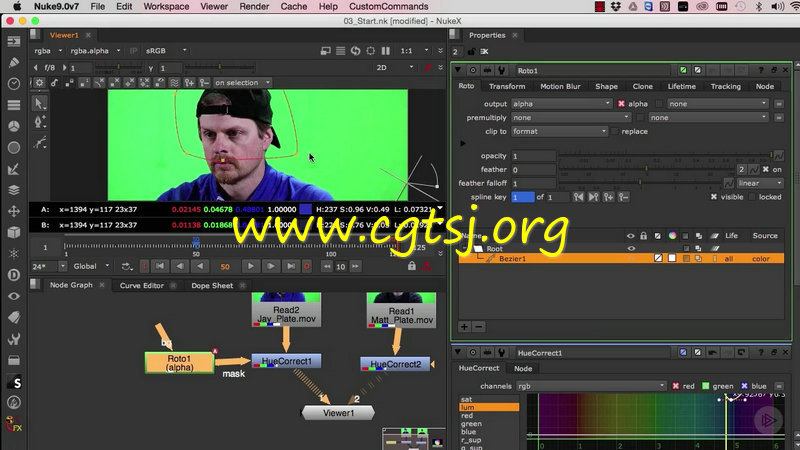Select the arrow Select tool in viewer
The image size is (800, 450).
tap(39, 104)
